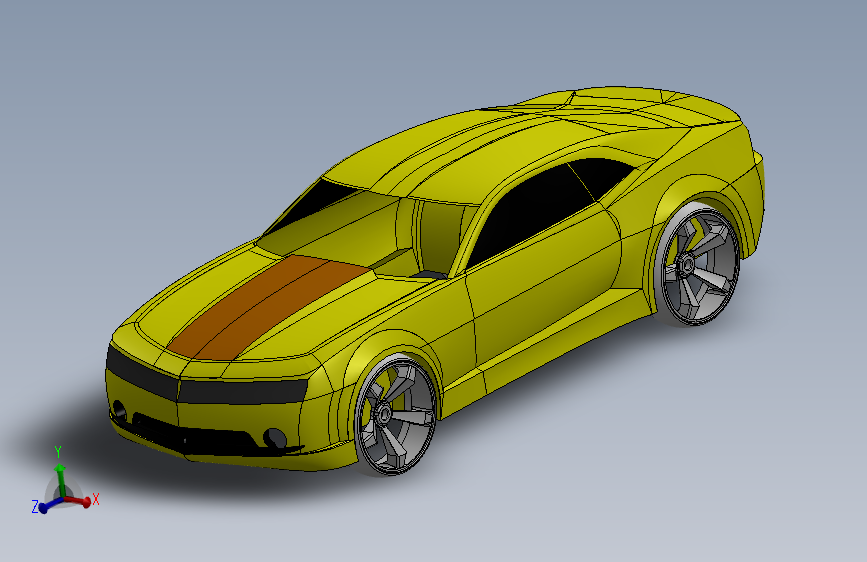Select the round fog light near the front wheel
The height and width of the screenshot is (562, 867).
275,438
